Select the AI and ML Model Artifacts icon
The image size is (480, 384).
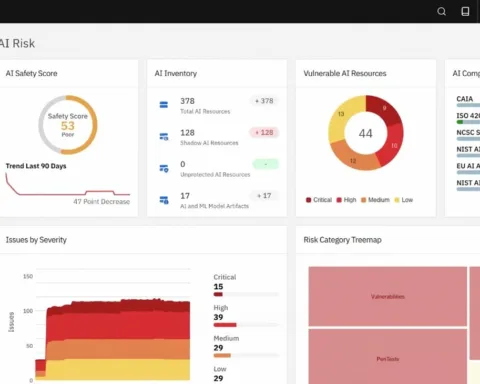[164, 200]
